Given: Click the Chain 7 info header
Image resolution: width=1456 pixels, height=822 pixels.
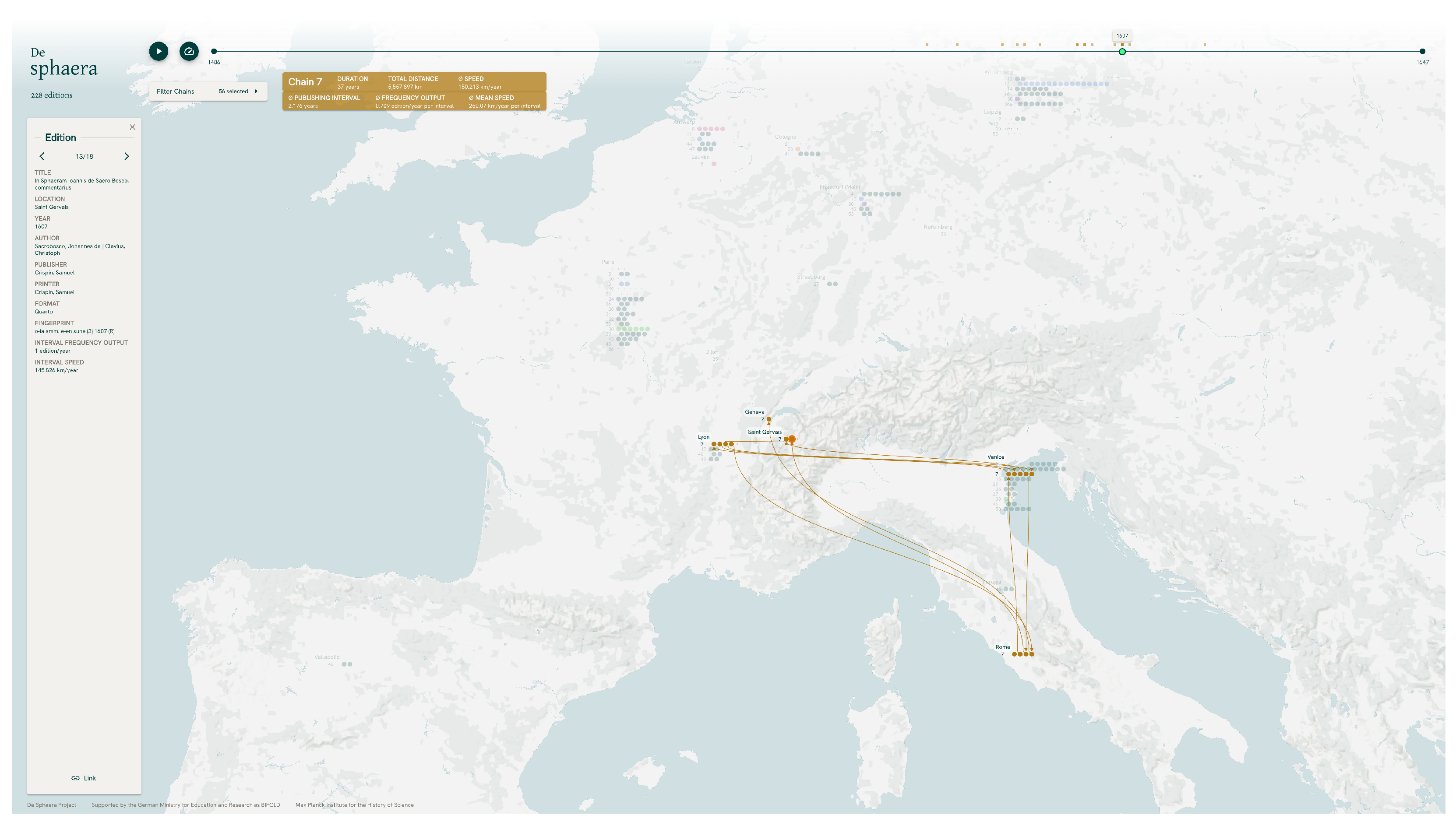Looking at the screenshot, I should 305,82.
